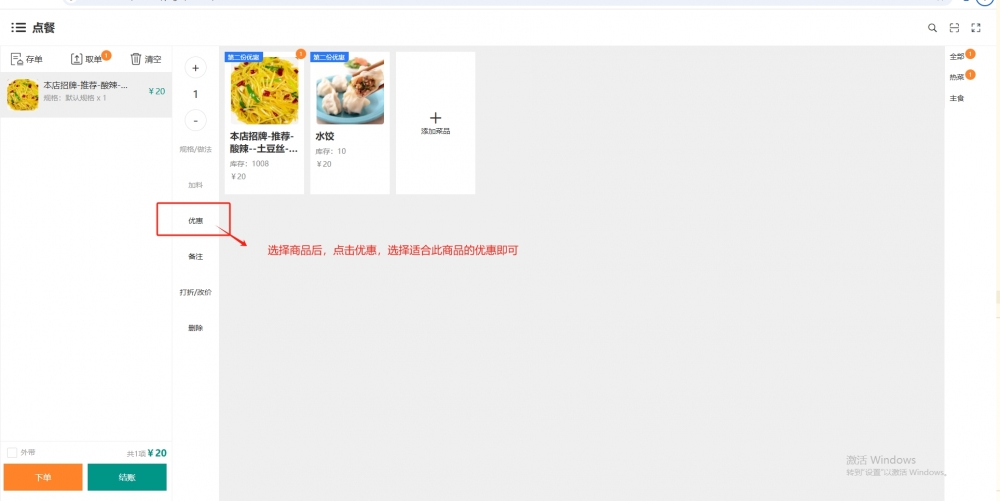Toggle fullscreen mode icon
Screen dimensions: 1000x501
pos(976,28)
